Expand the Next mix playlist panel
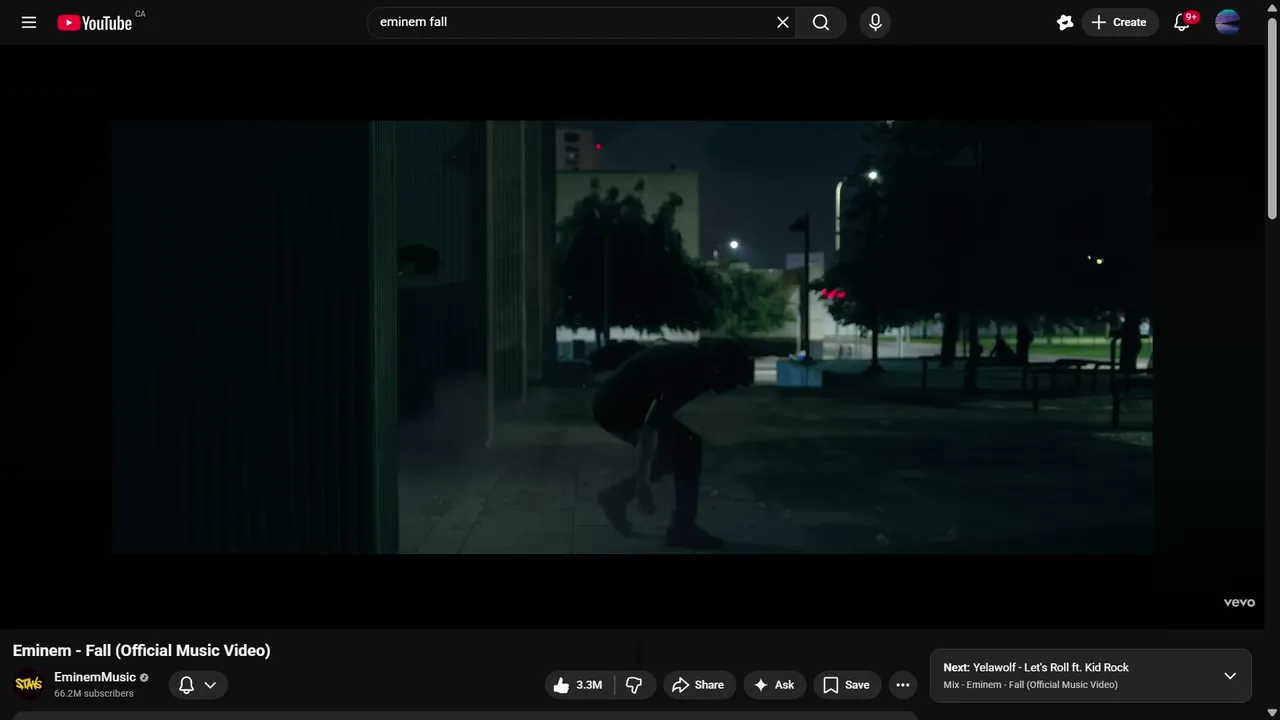The height and width of the screenshot is (720, 1280). point(1230,676)
